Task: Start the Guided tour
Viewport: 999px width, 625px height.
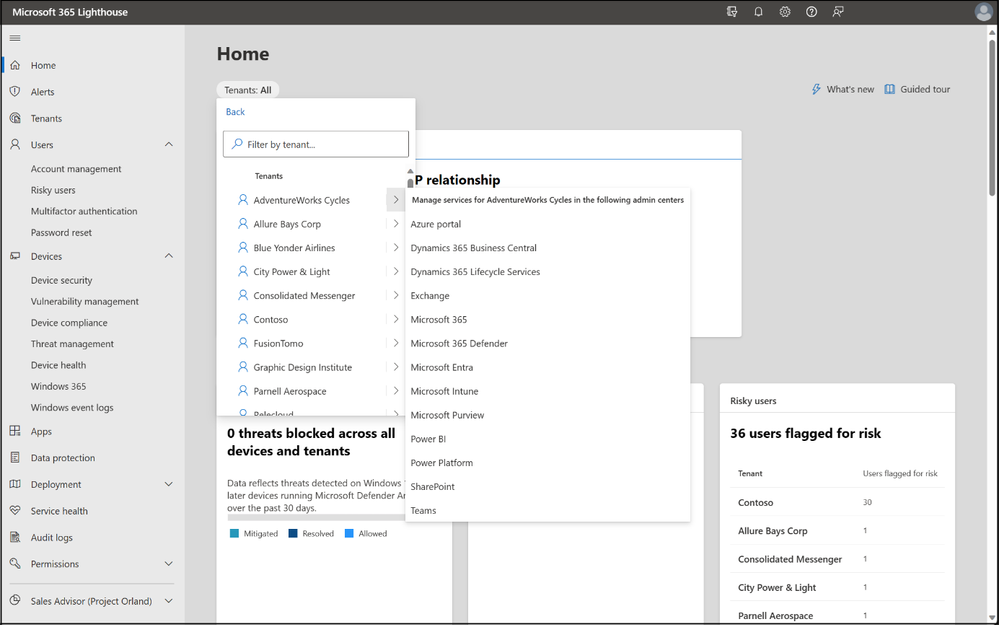Action: 925,89
